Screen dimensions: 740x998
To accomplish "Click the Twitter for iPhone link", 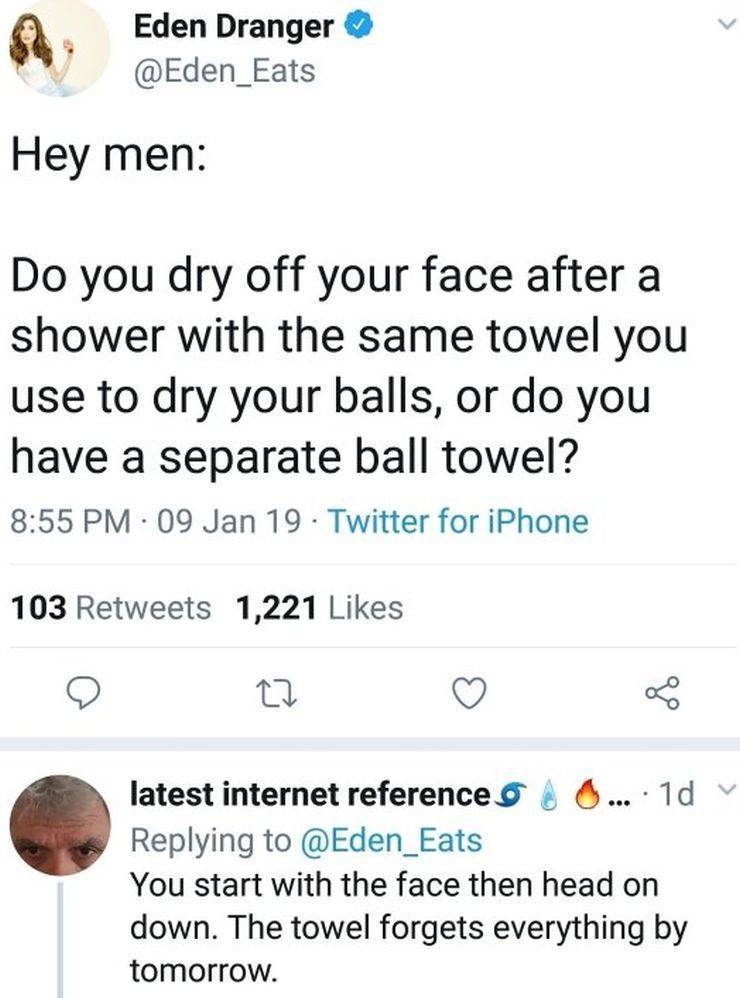I will pos(457,521).
